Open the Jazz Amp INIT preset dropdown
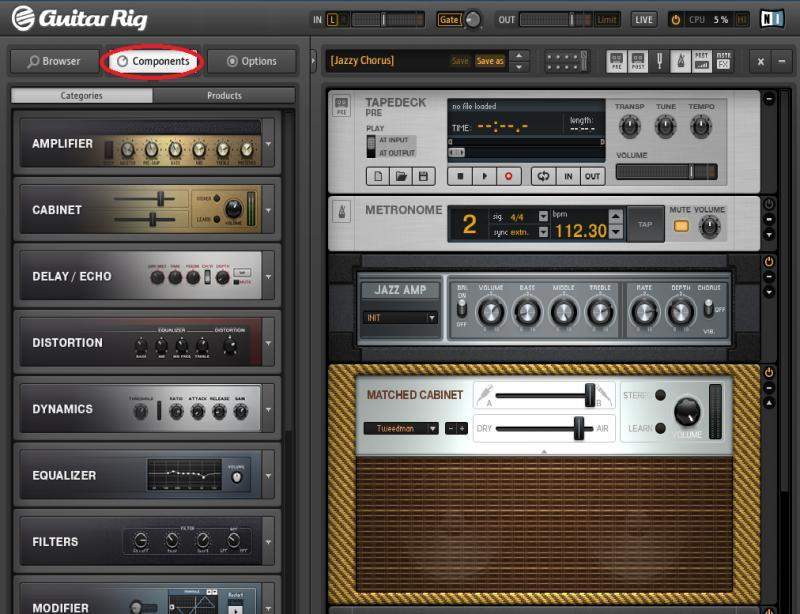800x614 pixels. point(400,318)
